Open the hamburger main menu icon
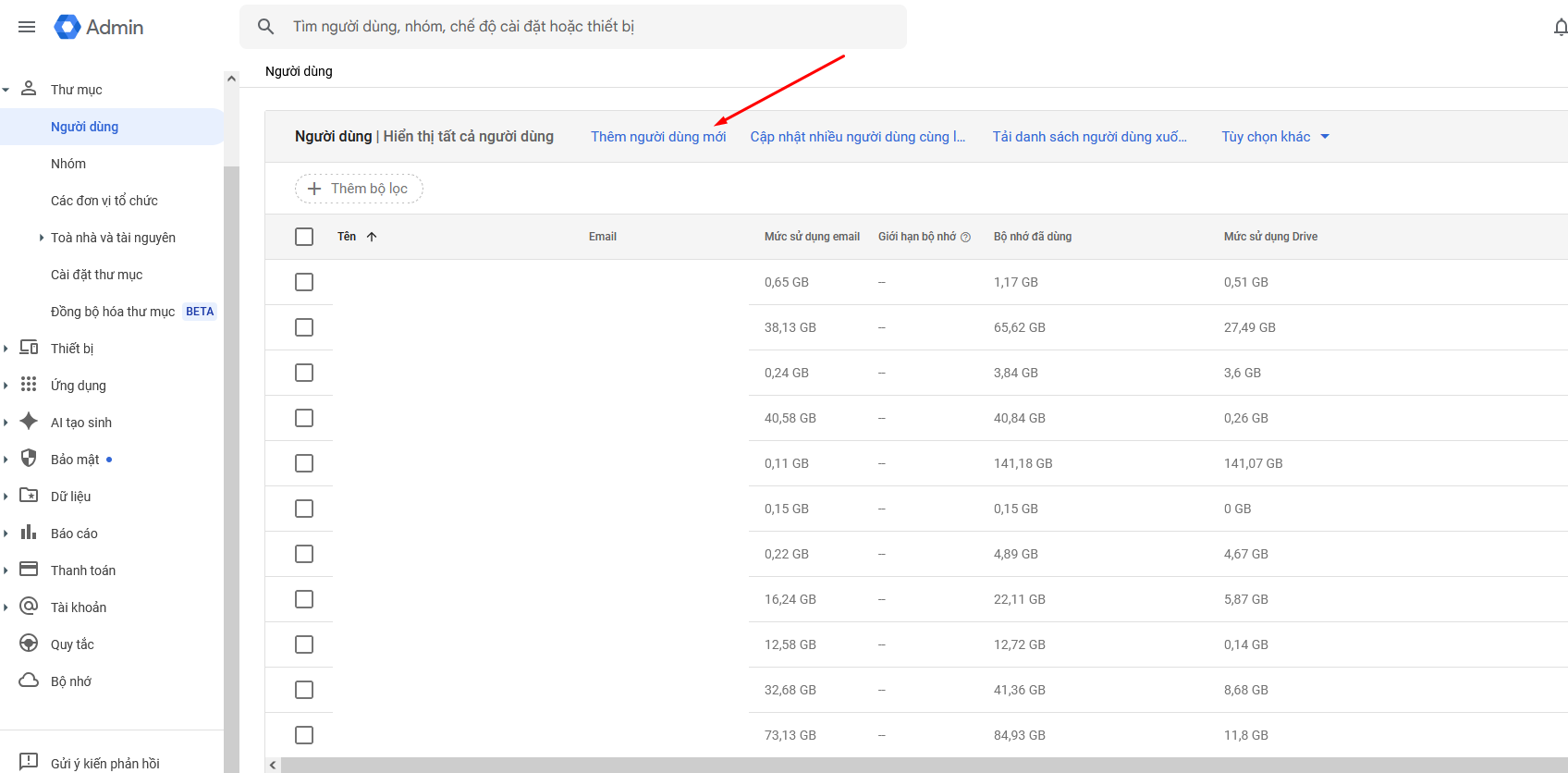Viewport: 1568px width, 773px height. 27,27
